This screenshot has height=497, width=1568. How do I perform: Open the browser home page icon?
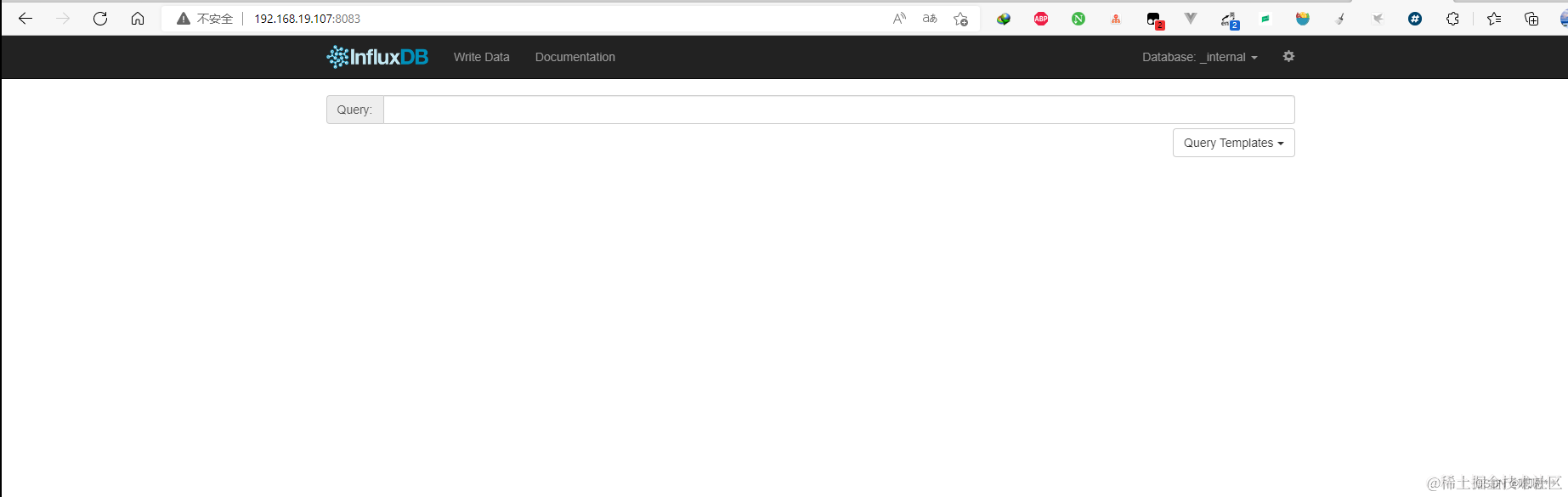coord(138,19)
